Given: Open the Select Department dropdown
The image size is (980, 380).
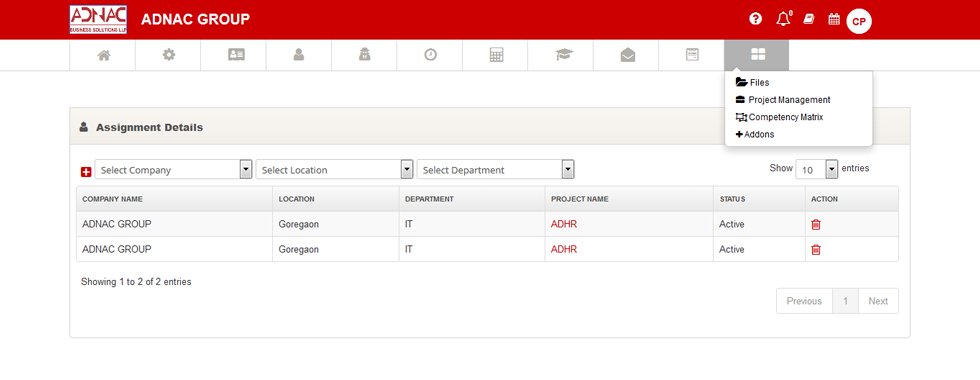Looking at the screenshot, I should [x=496, y=169].
